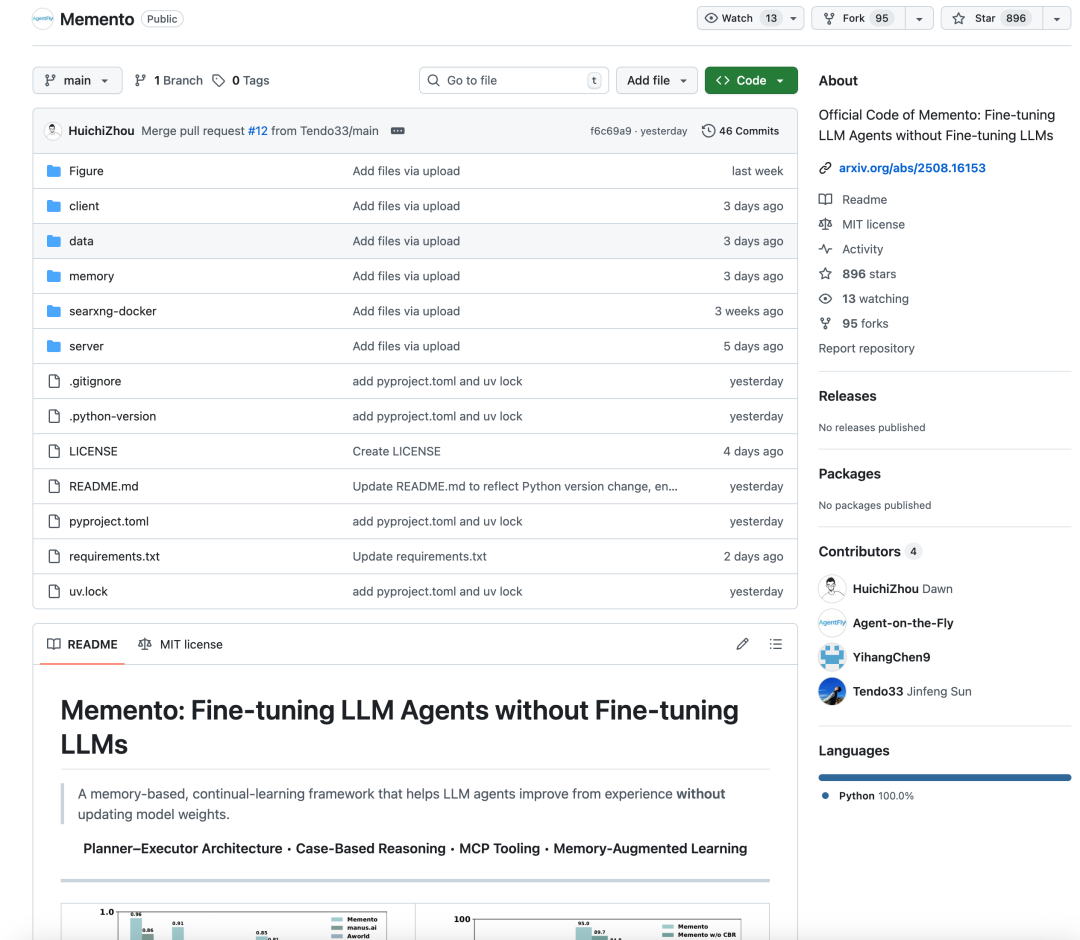Click the Figure folder icon

coord(54,171)
